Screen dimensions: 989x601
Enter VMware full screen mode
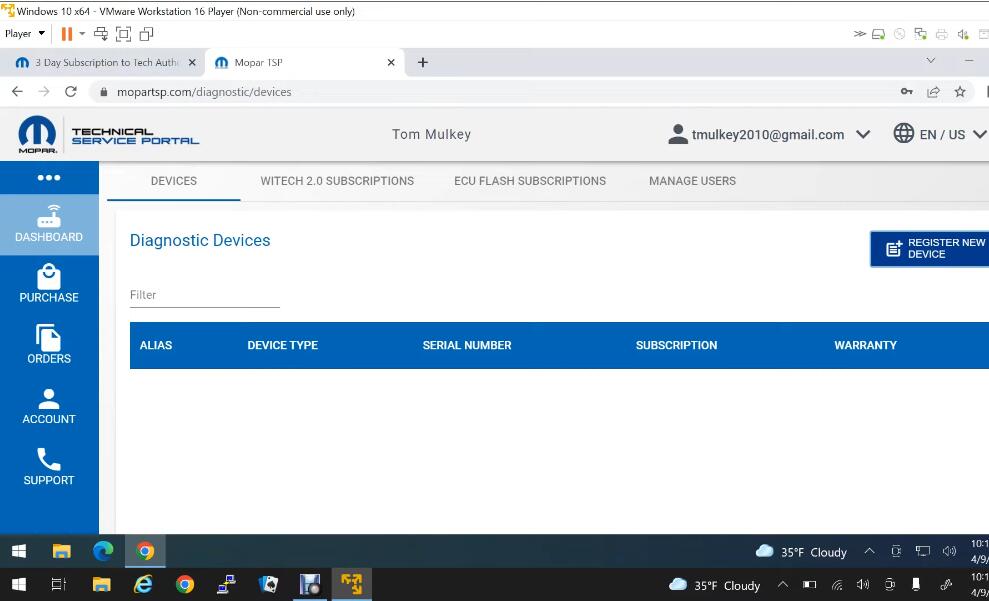pyautogui.click(x=124, y=34)
